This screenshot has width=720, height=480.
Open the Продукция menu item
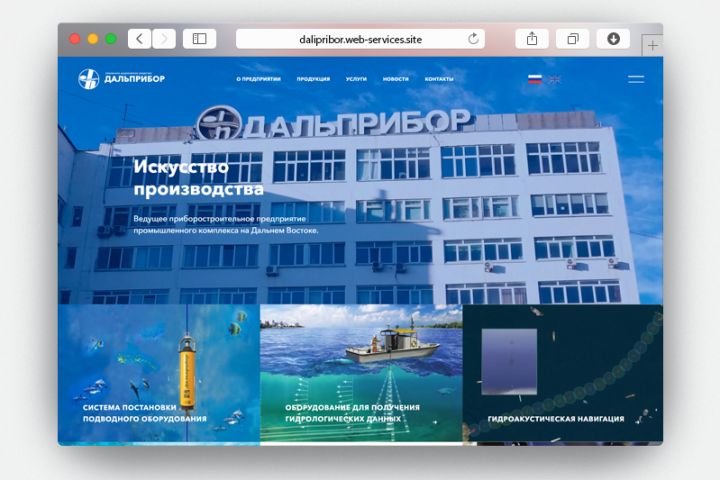click(313, 79)
